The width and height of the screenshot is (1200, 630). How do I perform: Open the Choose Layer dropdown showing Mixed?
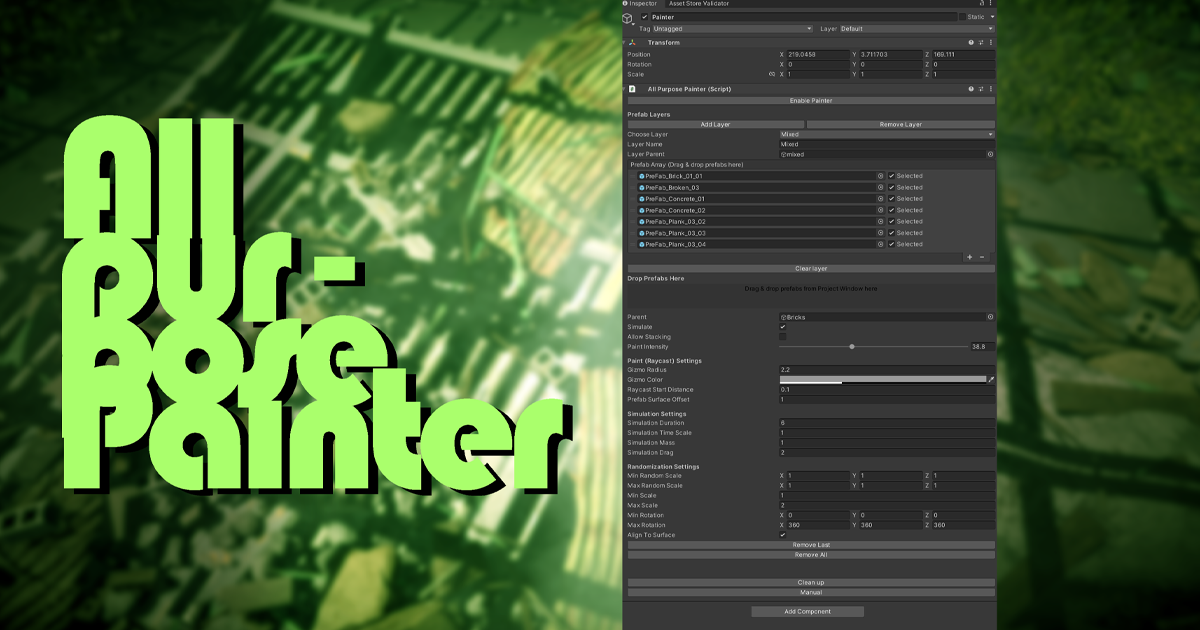coord(887,134)
